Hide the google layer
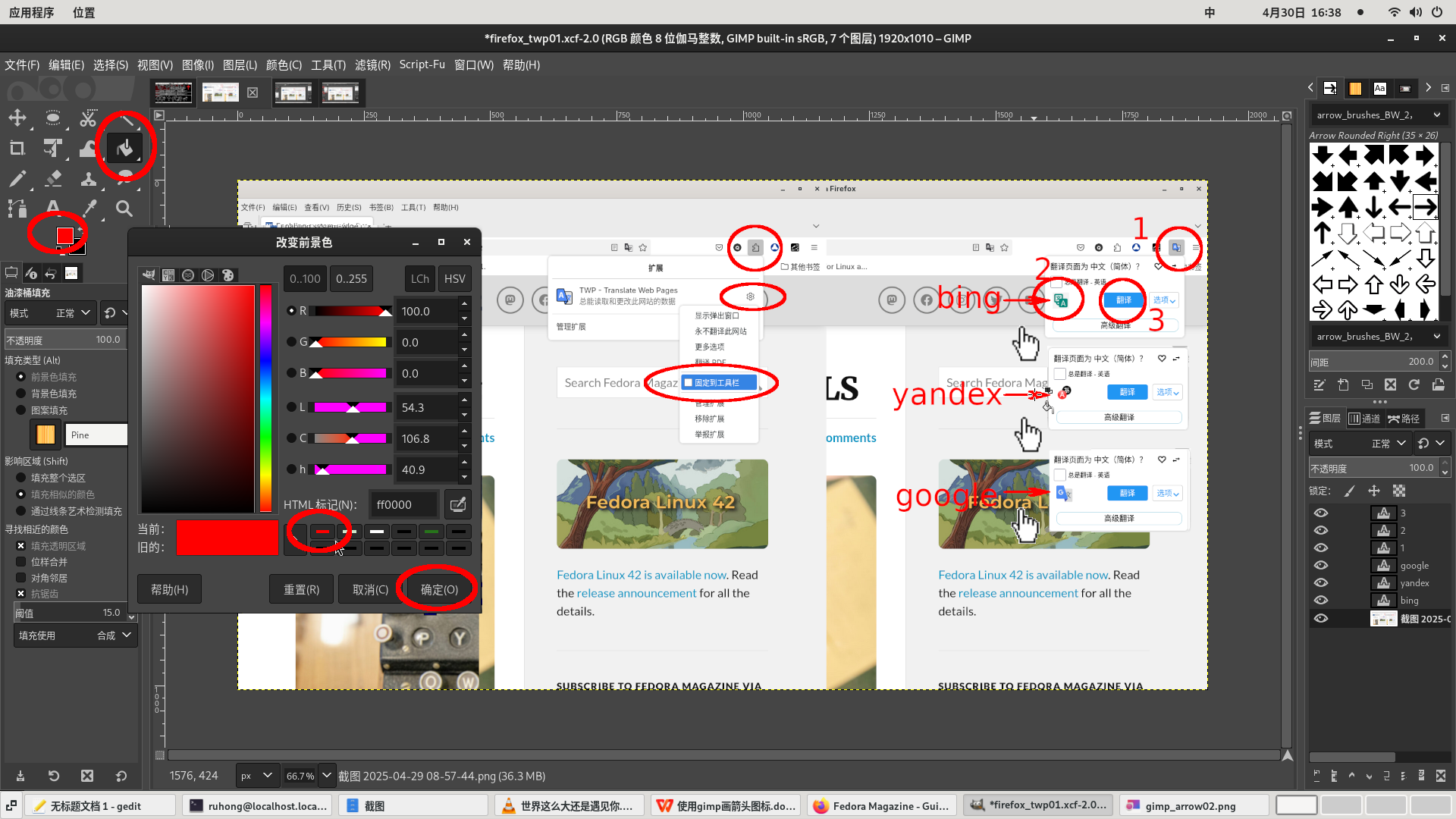Image resolution: width=1456 pixels, height=819 pixels. click(x=1321, y=565)
